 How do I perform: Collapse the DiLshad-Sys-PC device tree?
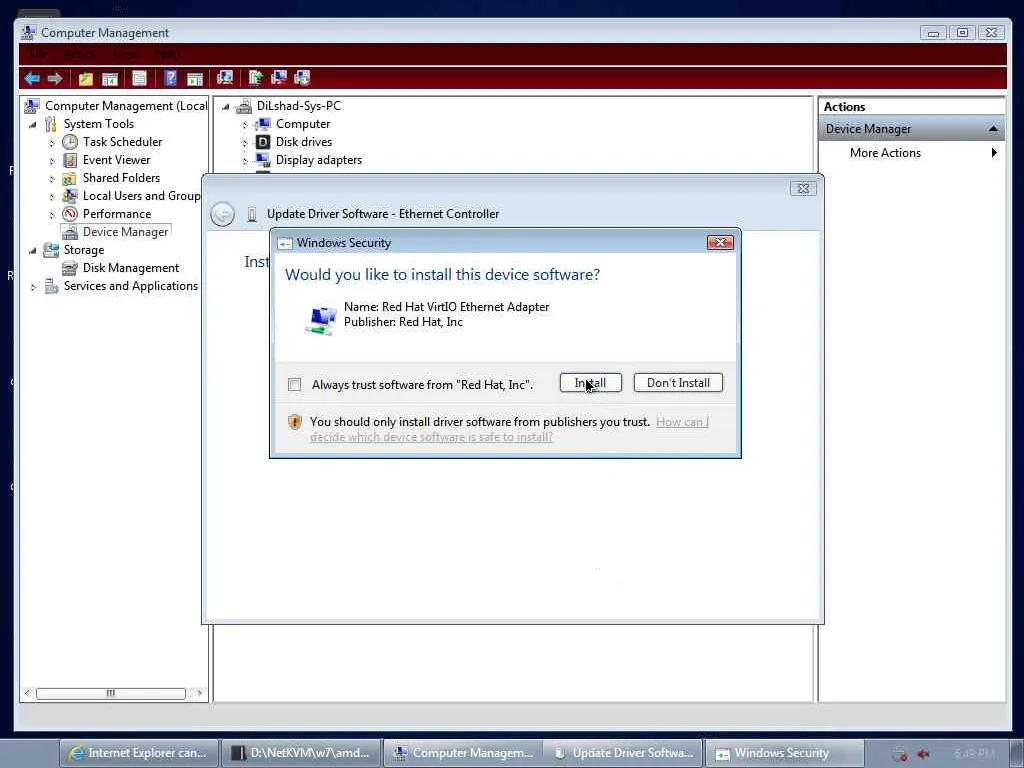226,106
